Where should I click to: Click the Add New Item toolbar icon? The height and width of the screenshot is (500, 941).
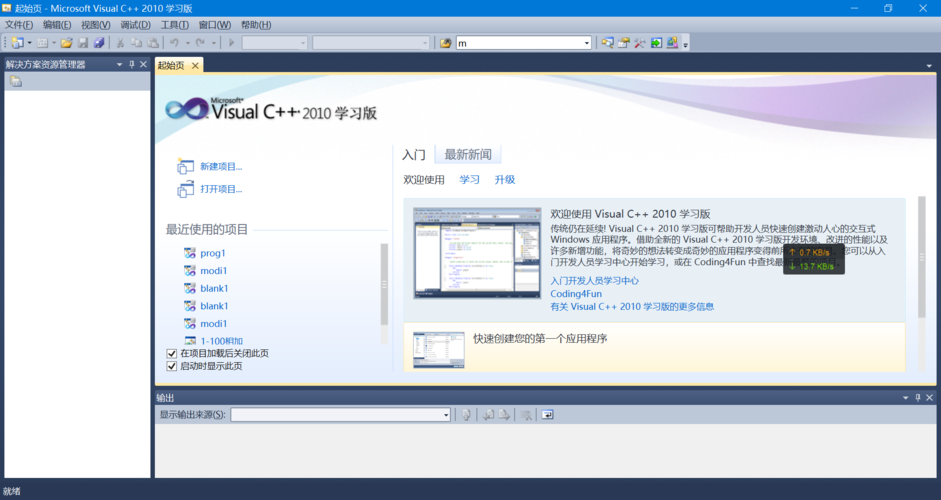coord(42,43)
